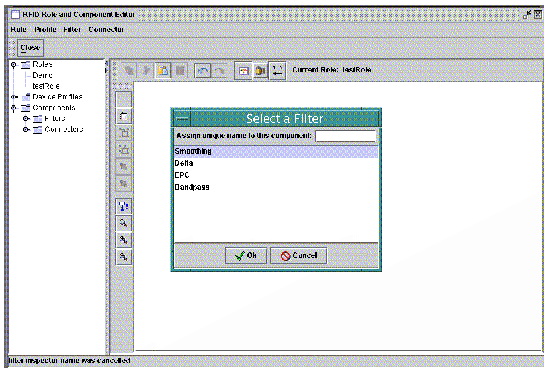549x374 pixels.
Task: Open the Profile menu
Action: click(46, 29)
